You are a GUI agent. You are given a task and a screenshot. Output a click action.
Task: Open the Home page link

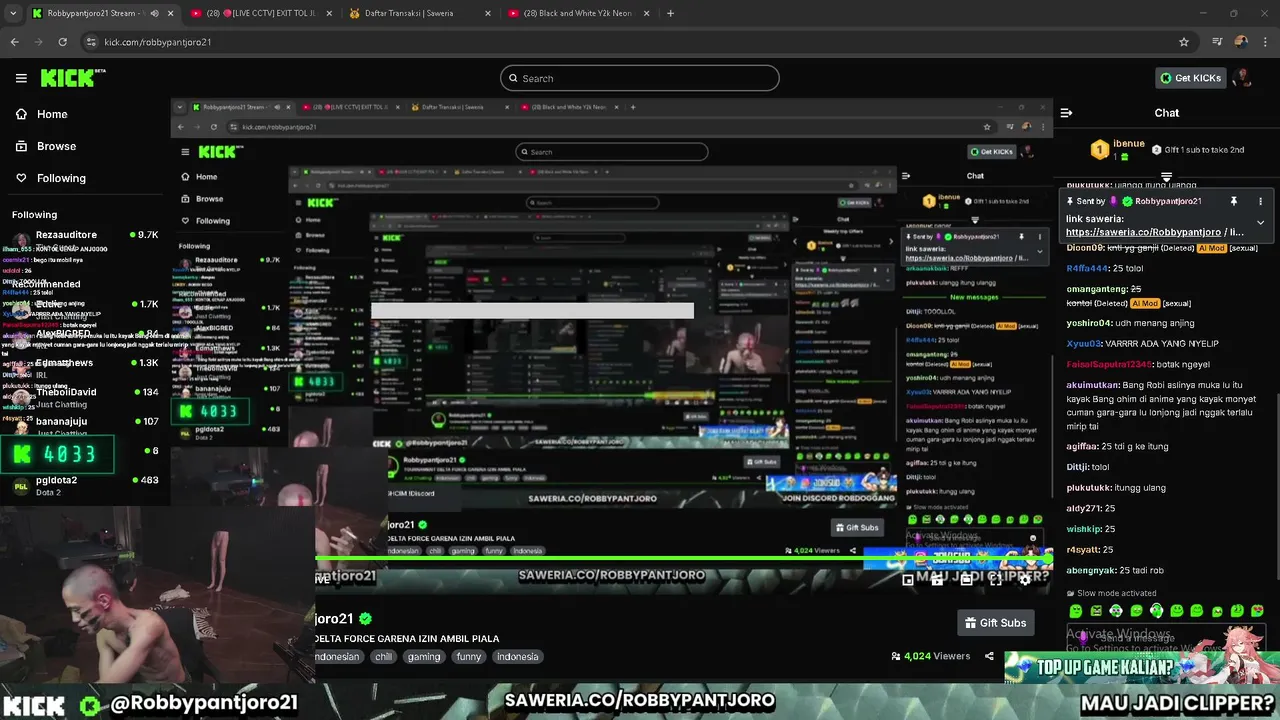click(52, 114)
